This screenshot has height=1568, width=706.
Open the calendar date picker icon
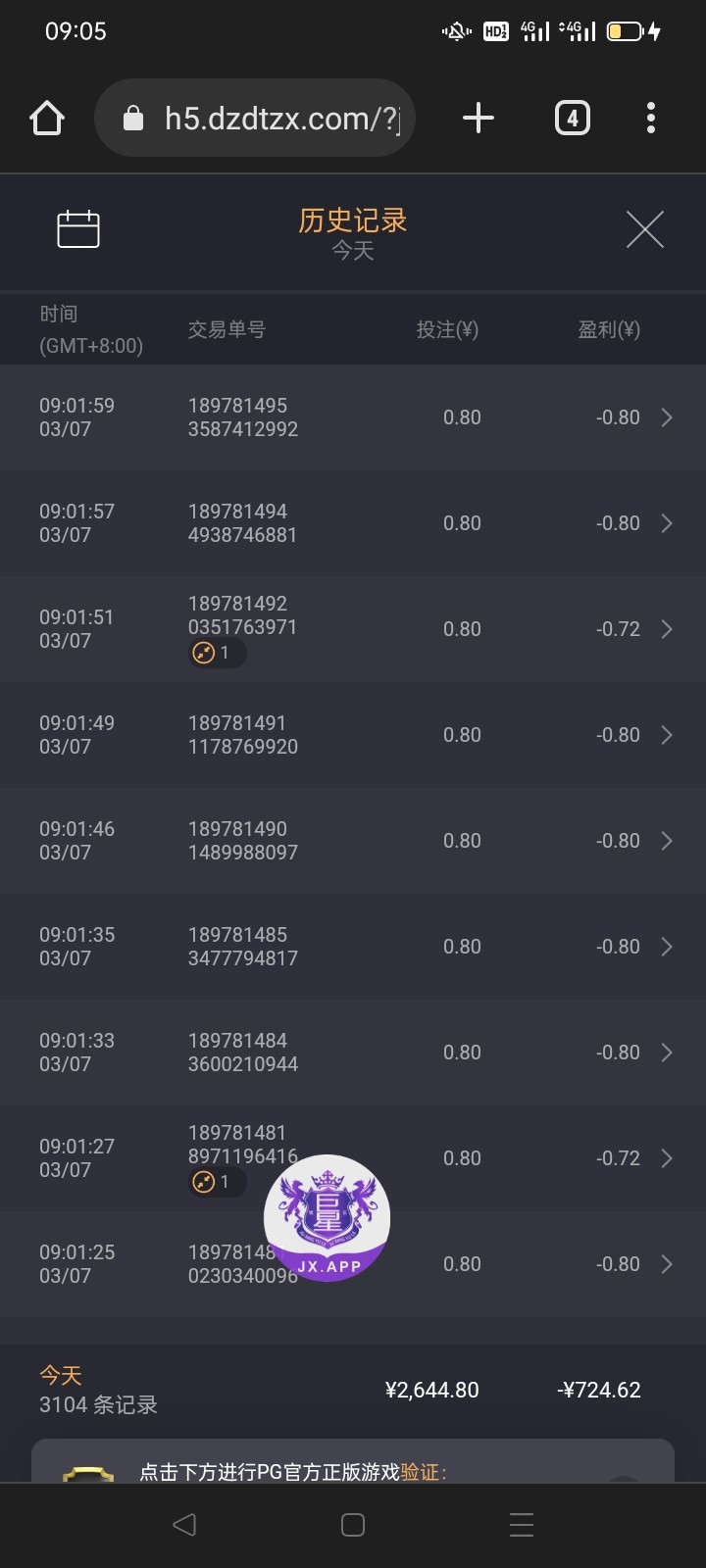[x=78, y=229]
